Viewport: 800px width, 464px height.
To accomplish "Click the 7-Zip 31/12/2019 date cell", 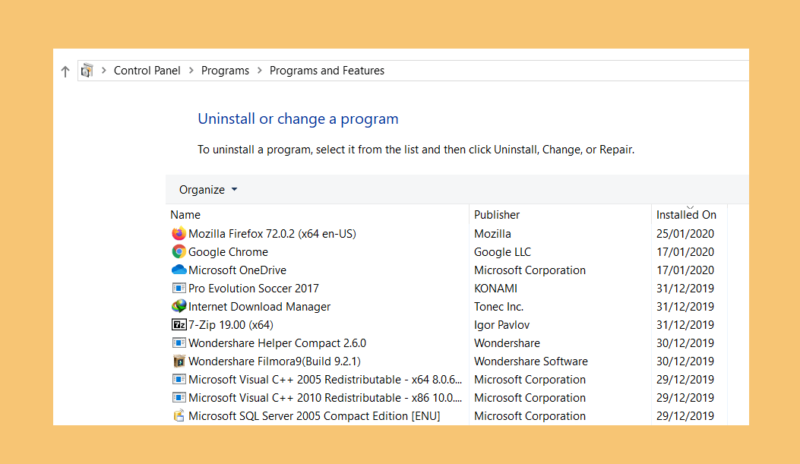I will [685, 325].
